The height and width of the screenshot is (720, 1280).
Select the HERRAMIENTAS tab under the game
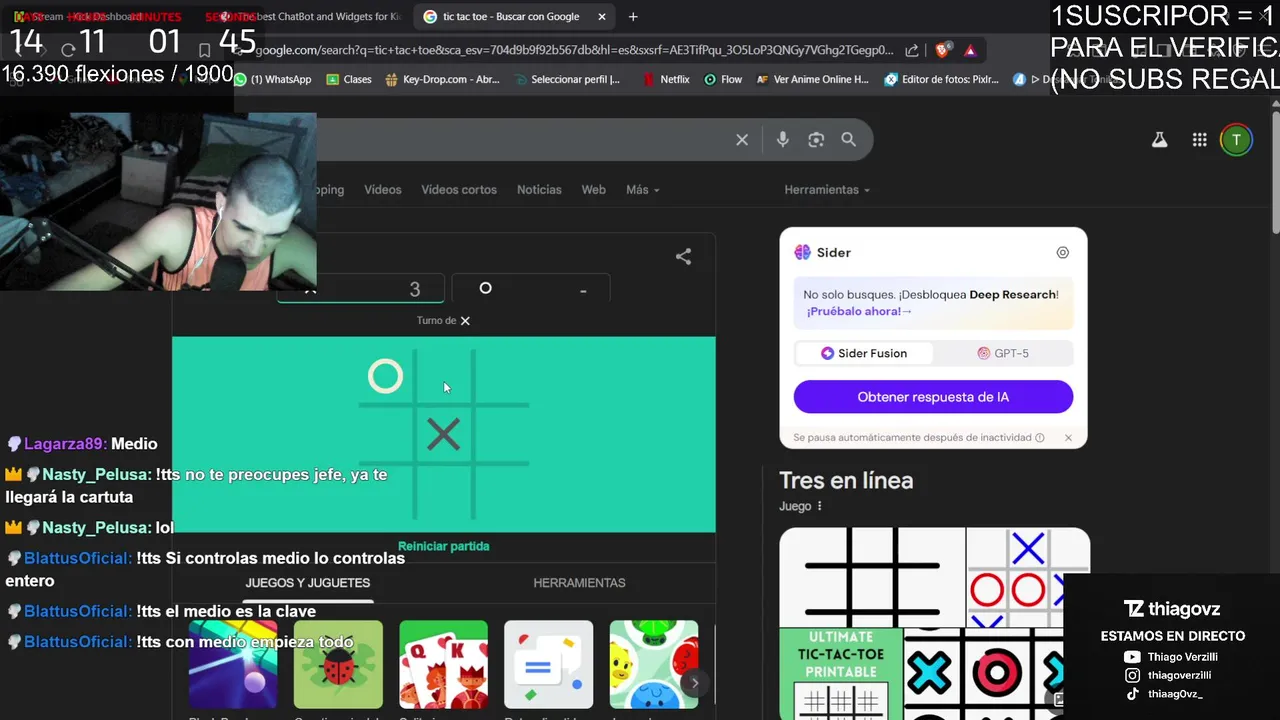pos(579,583)
